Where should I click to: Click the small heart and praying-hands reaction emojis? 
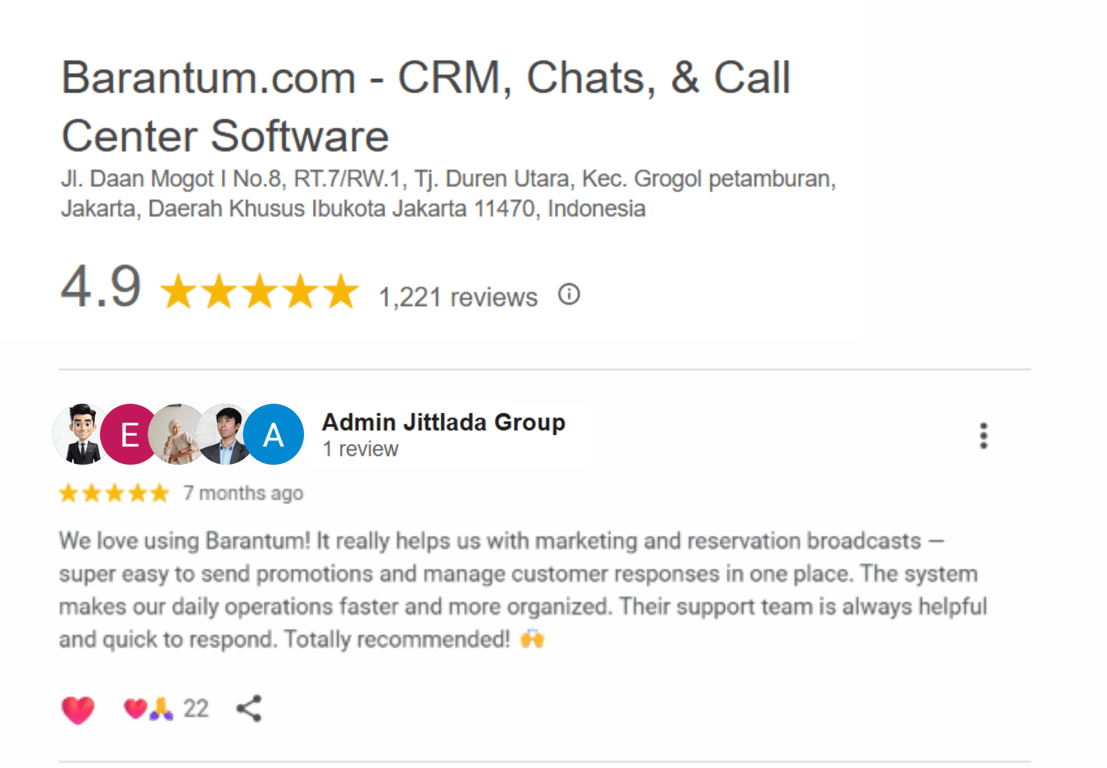coord(148,709)
